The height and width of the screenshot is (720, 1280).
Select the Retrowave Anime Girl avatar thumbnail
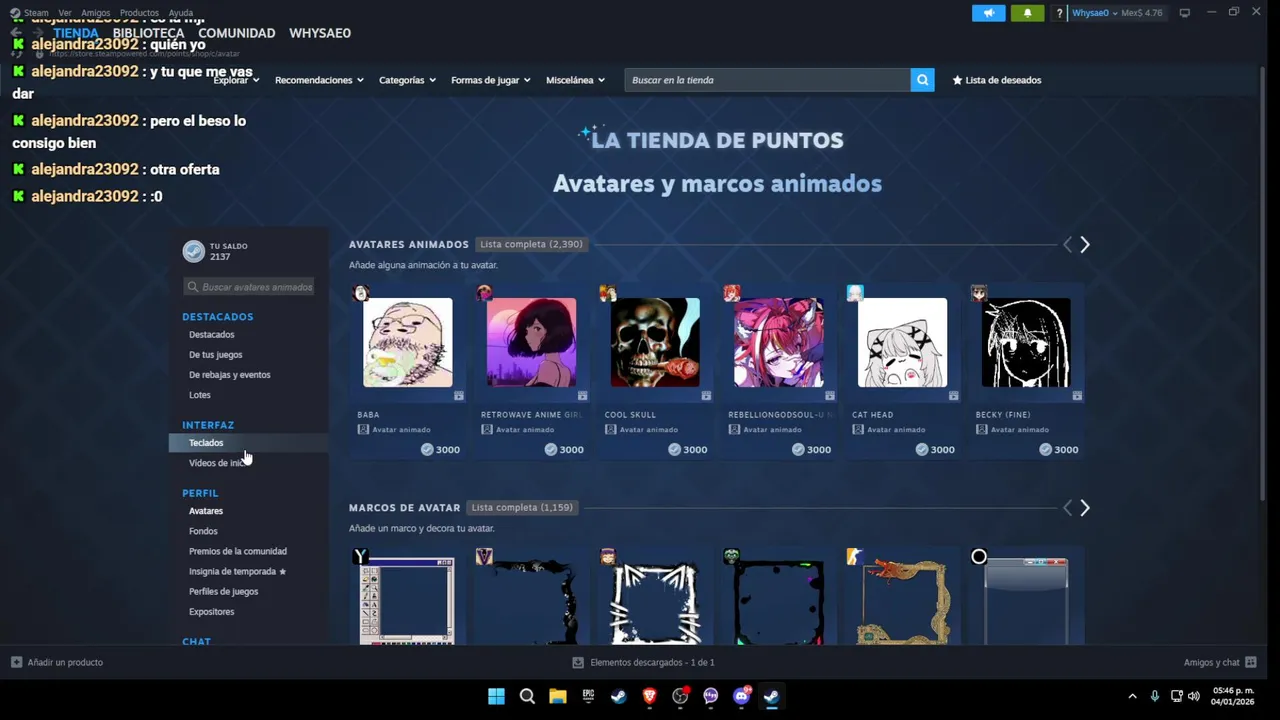[x=531, y=343]
